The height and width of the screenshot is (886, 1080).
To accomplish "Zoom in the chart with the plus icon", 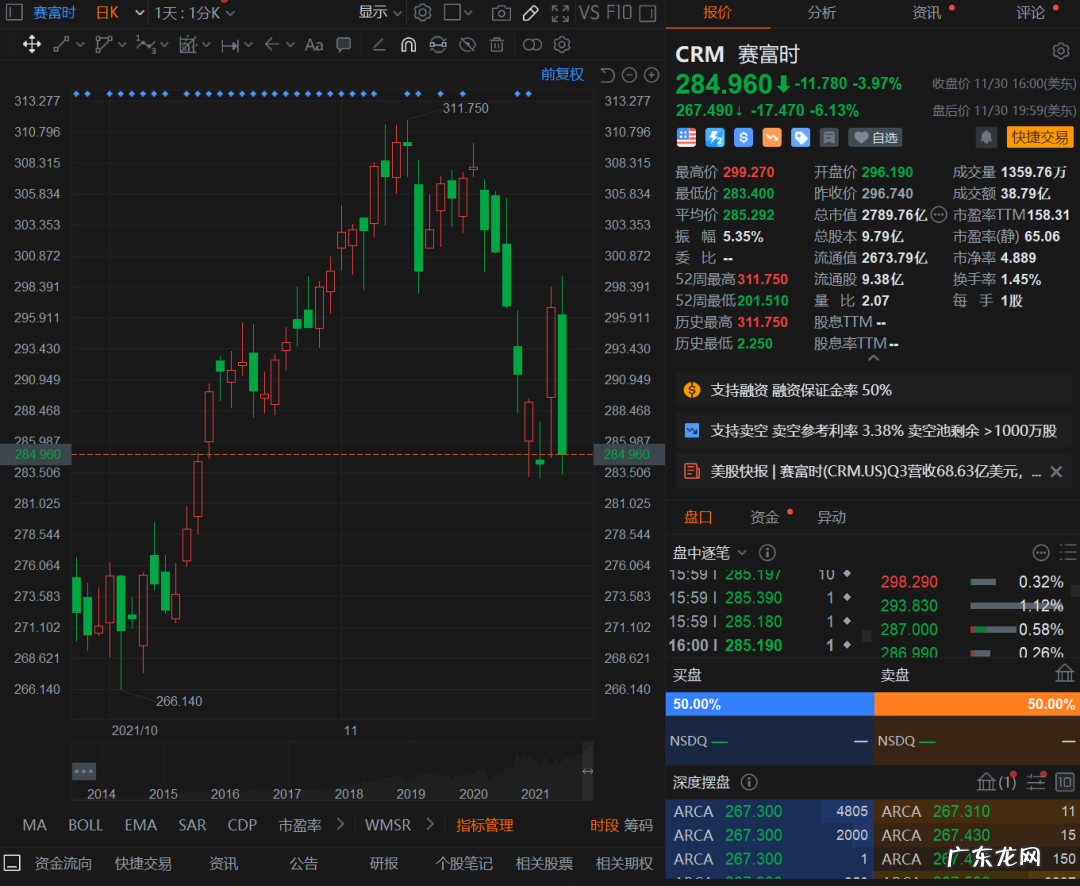I will (652, 75).
